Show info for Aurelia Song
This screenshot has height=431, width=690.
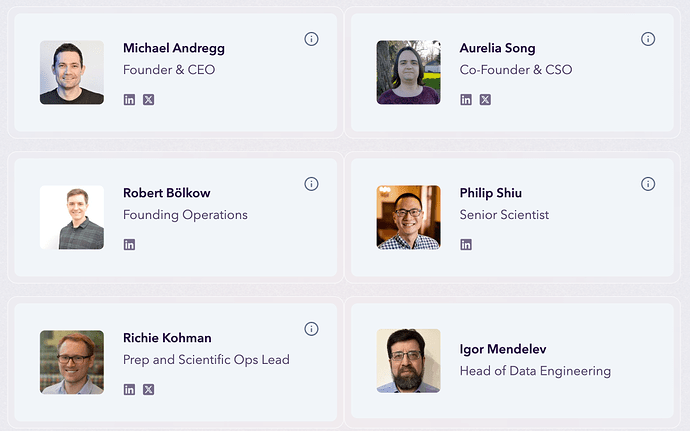pos(648,39)
